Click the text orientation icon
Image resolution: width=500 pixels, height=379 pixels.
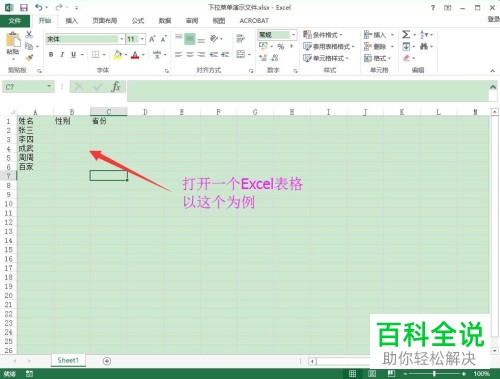(x=214, y=39)
